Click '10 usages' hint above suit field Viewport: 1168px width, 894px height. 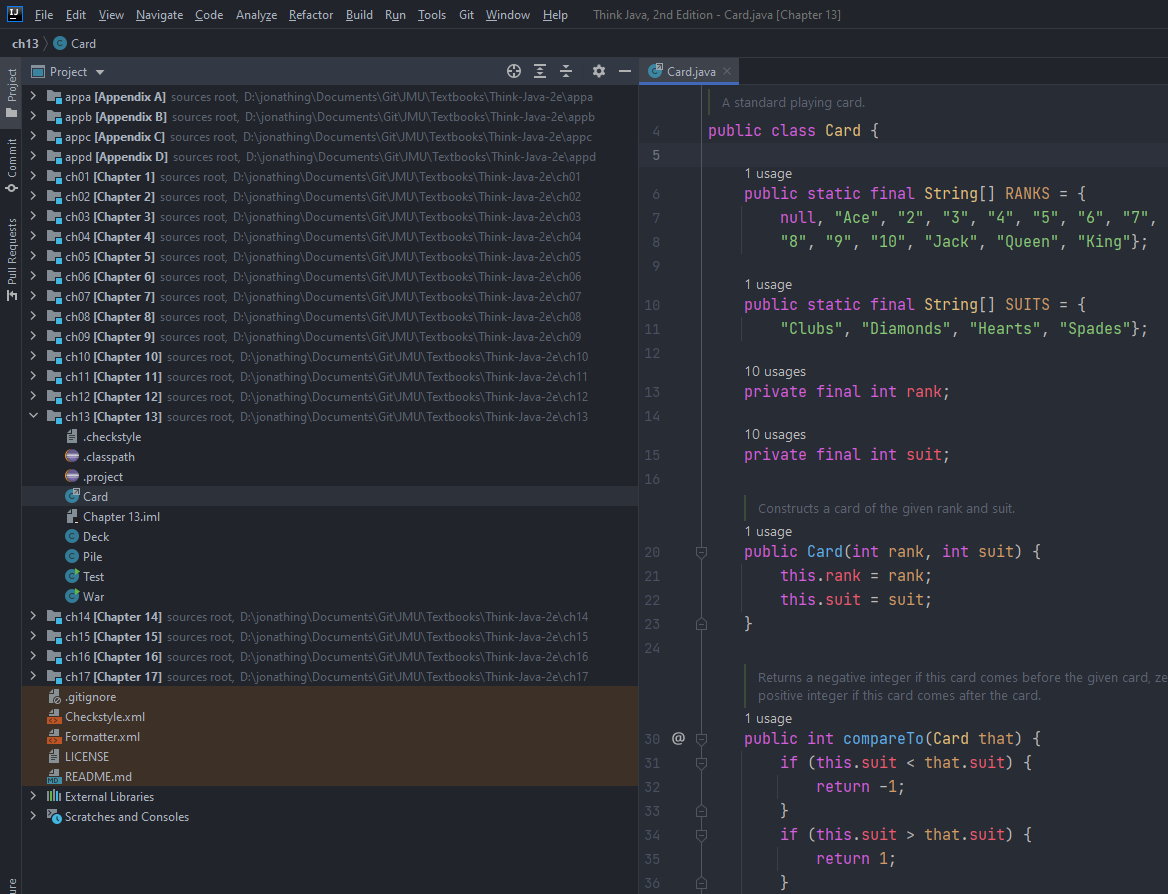(x=775, y=434)
